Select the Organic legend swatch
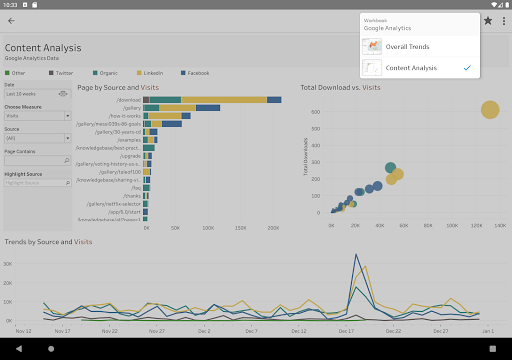Screen dimensions: 512x360 coord(95,73)
